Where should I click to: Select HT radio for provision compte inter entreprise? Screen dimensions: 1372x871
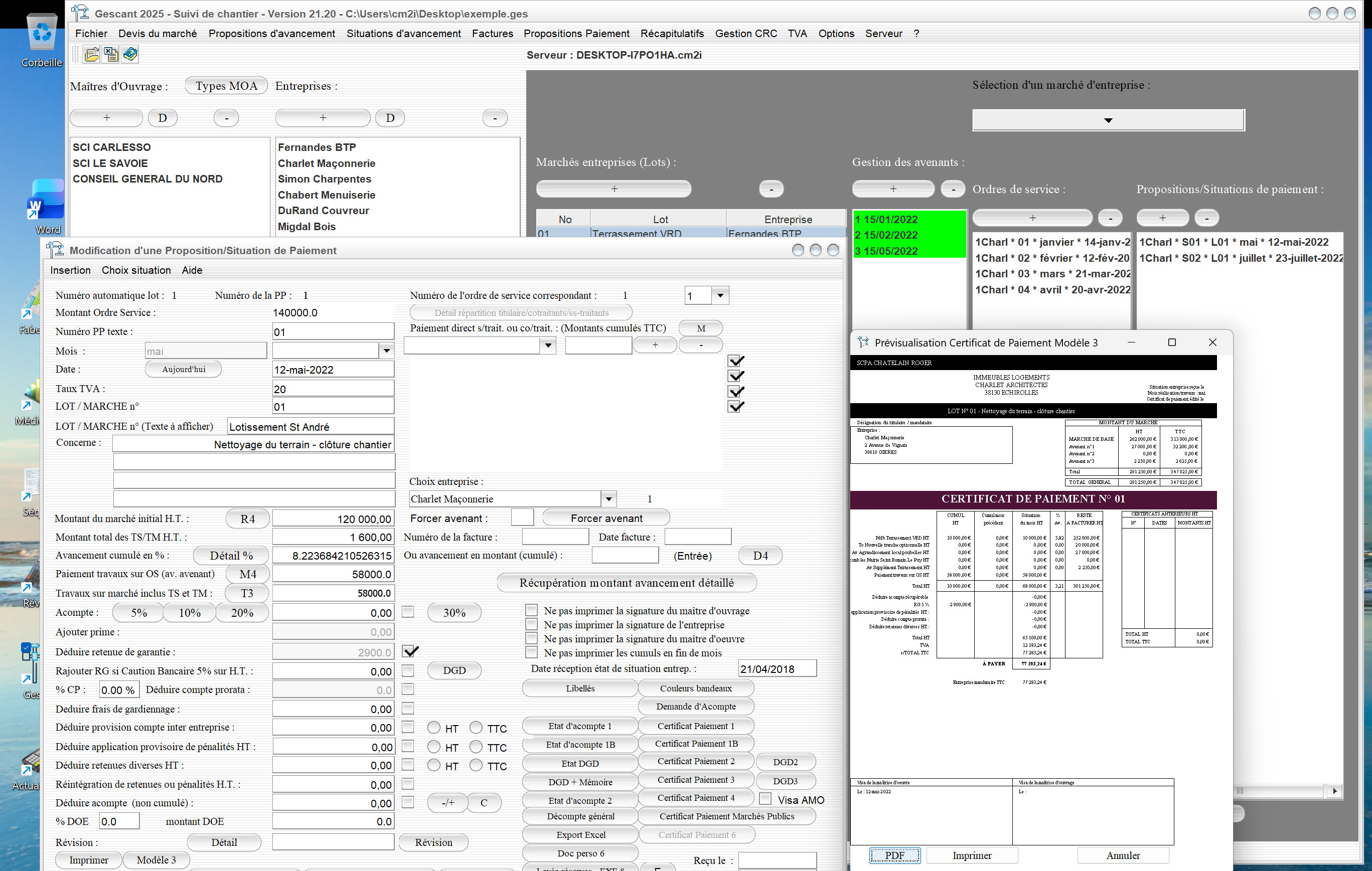tap(433, 728)
